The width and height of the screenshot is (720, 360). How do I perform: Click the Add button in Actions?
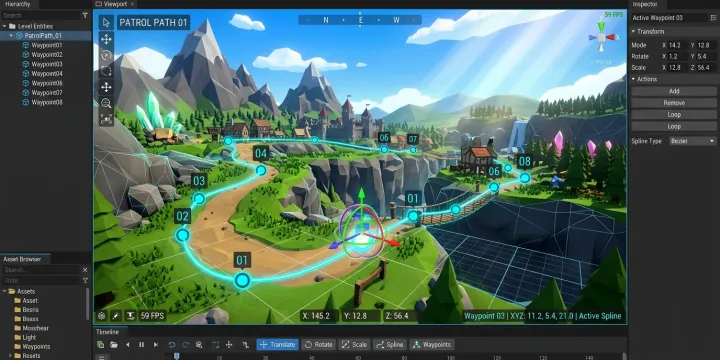674,91
